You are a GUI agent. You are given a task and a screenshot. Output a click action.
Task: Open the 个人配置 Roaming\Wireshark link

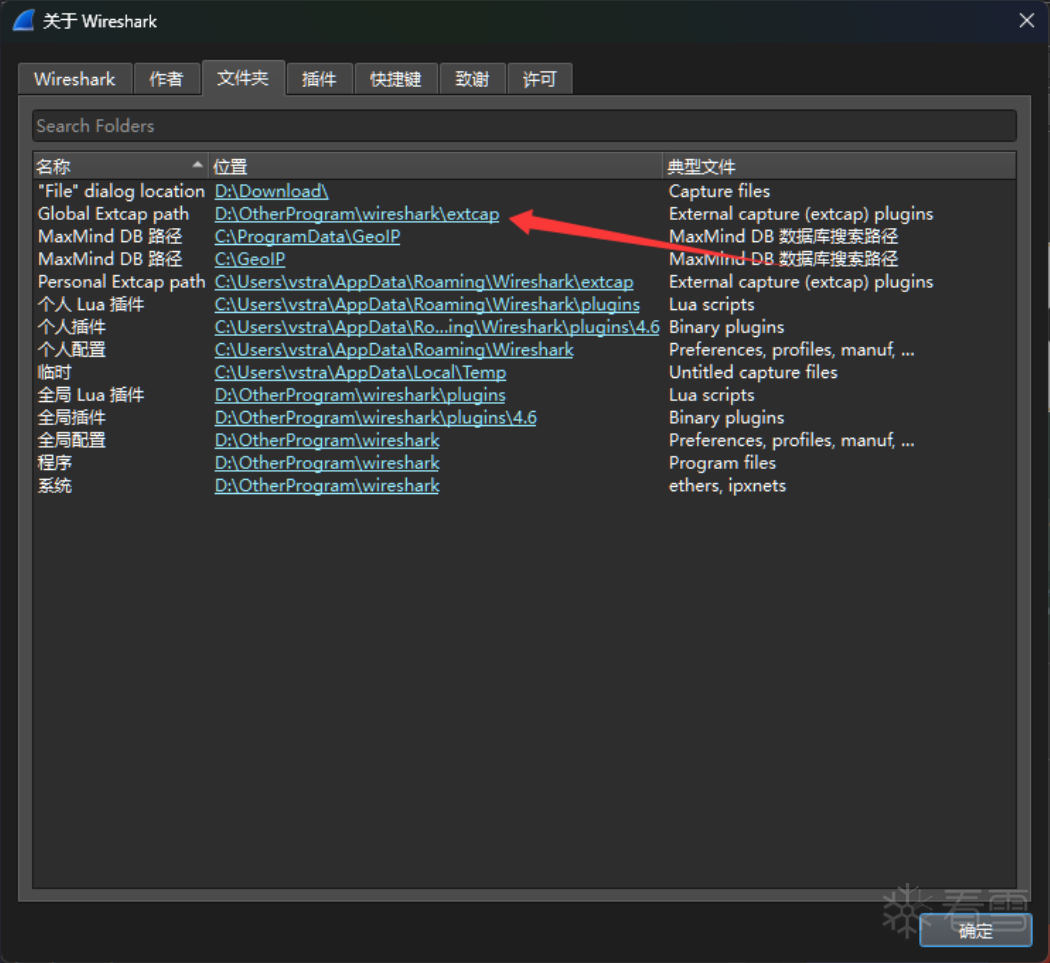click(394, 350)
